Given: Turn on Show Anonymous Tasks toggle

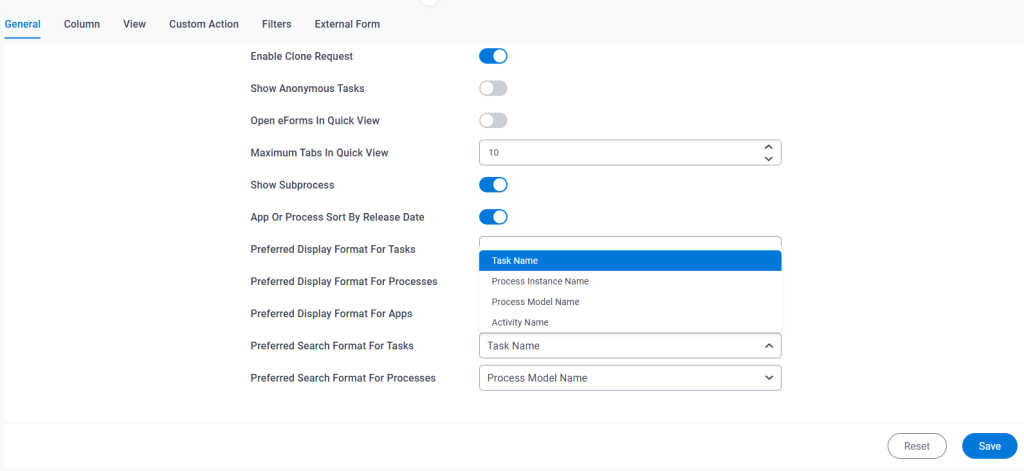Looking at the screenshot, I should coord(493,89).
